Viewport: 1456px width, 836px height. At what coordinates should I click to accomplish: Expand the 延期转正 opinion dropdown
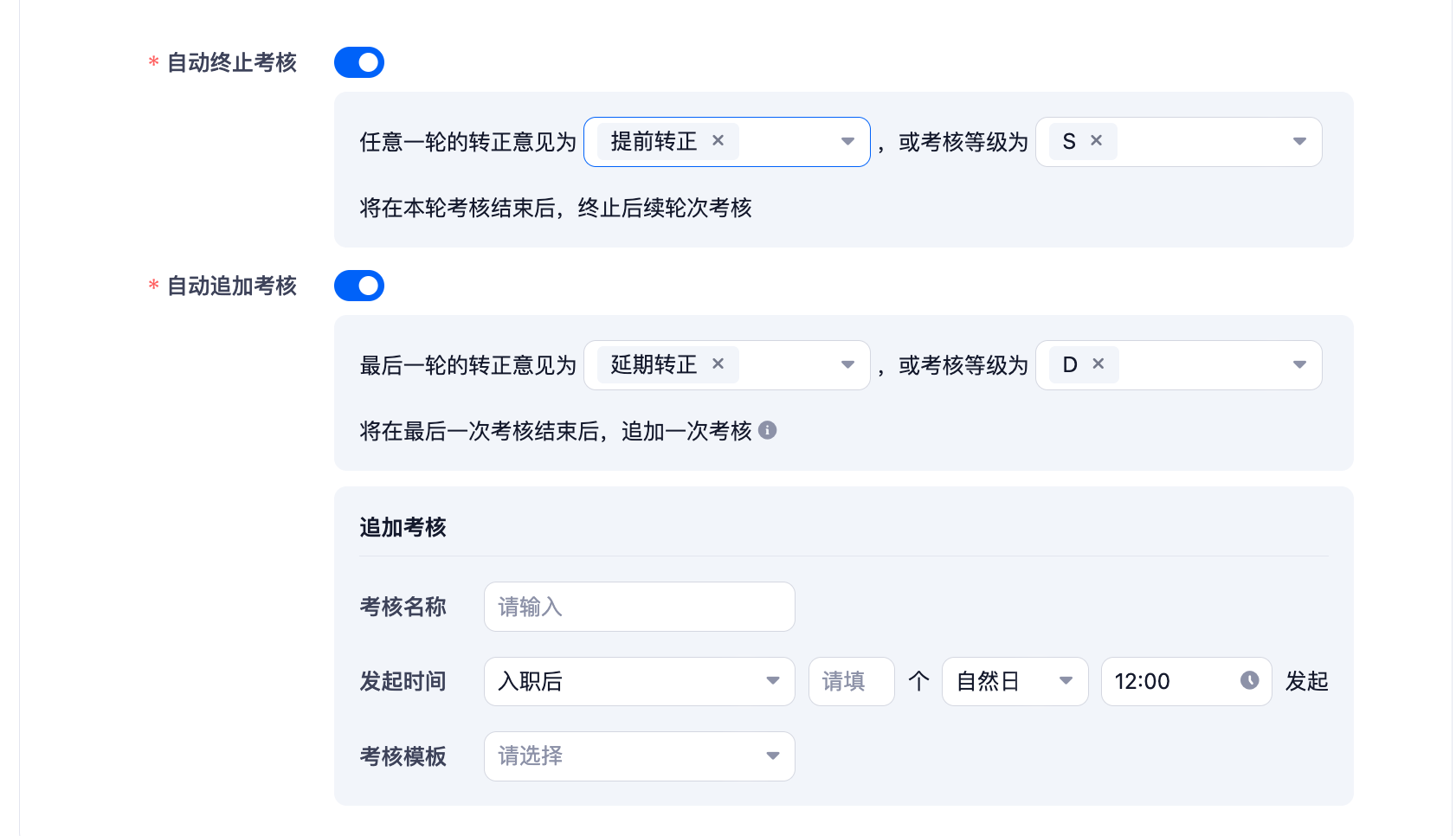pos(847,365)
